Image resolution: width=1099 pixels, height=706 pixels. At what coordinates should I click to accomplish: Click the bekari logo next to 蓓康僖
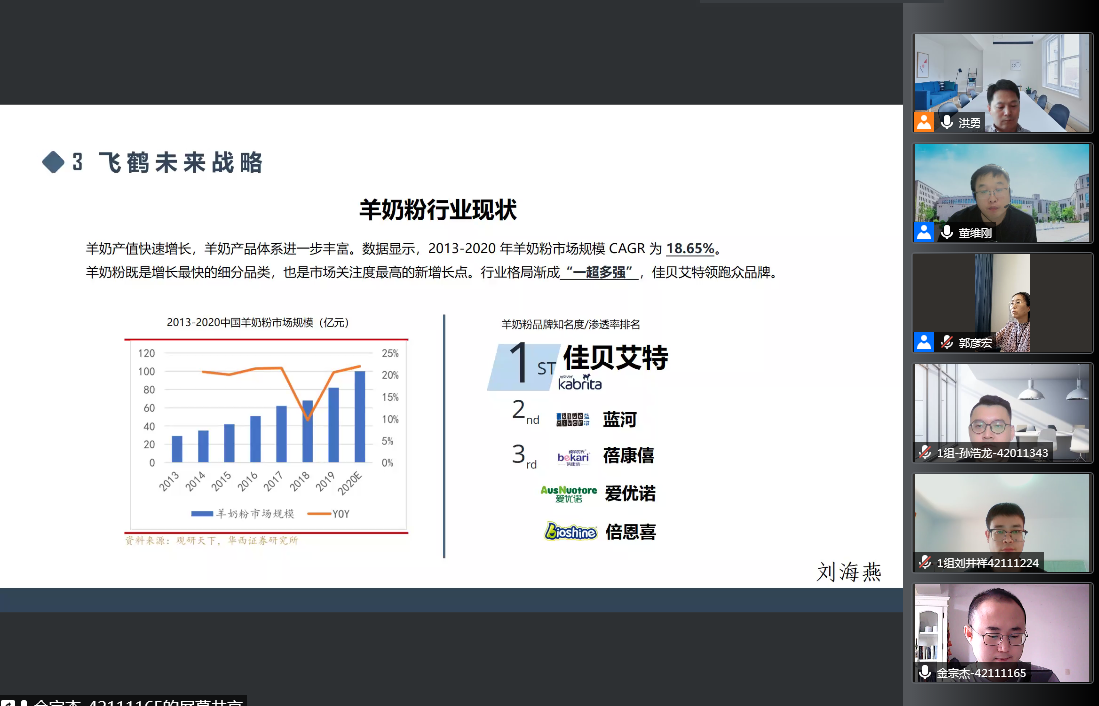[x=574, y=457]
